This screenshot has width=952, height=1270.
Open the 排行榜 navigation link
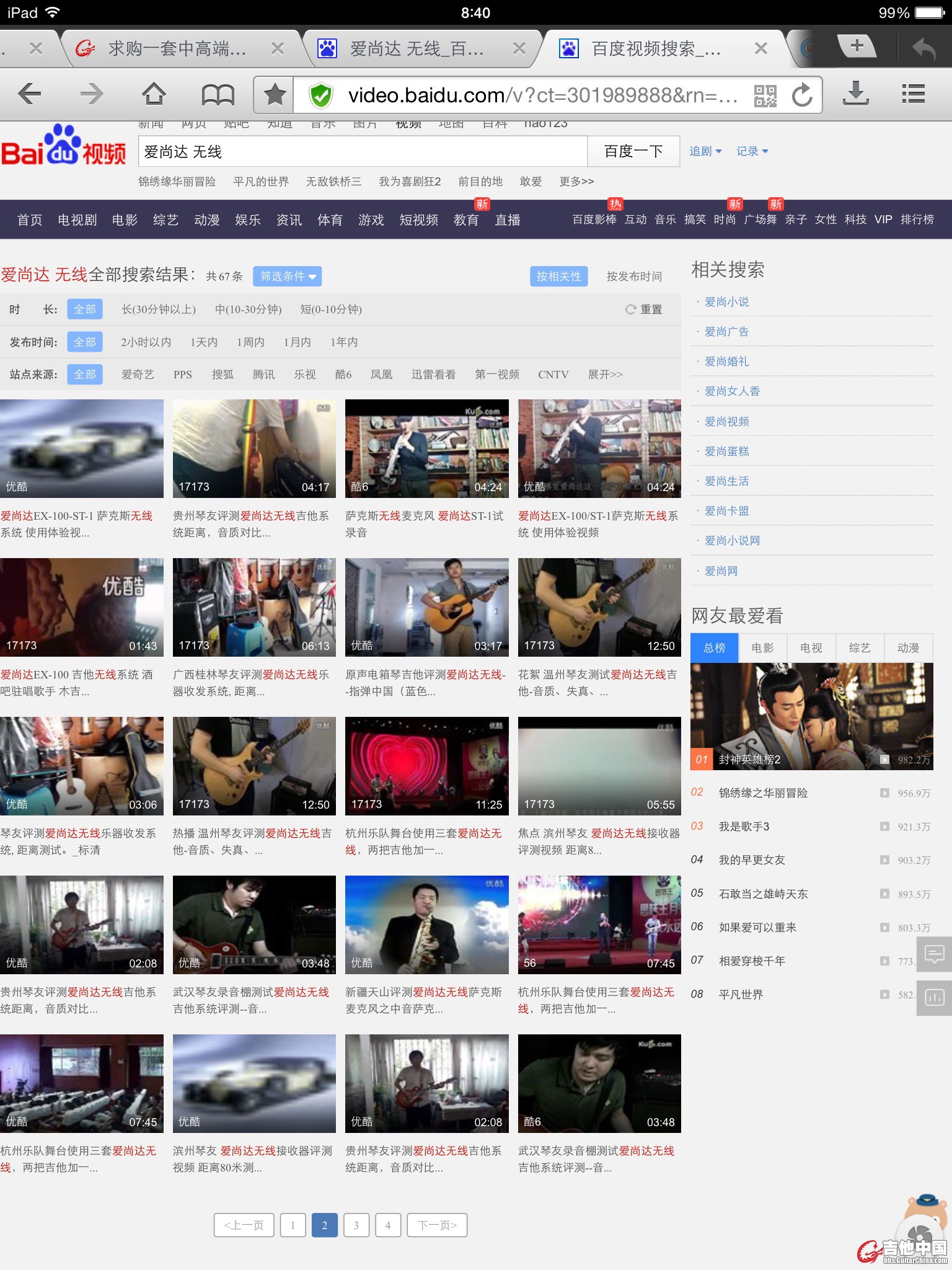(917, 220)
